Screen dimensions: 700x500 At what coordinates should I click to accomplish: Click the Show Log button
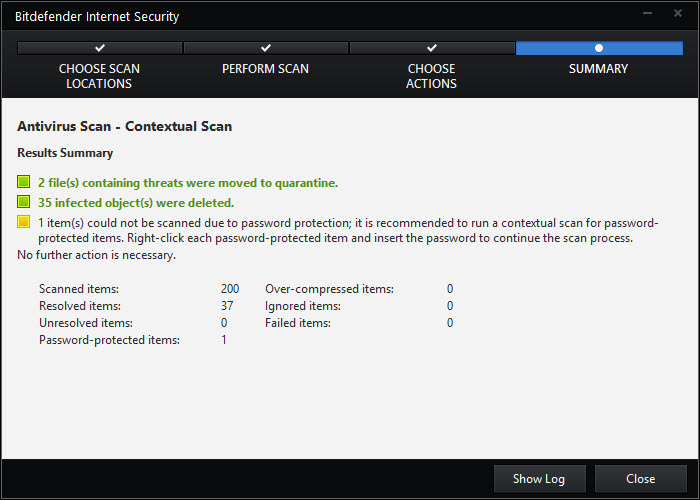tap(539, 479)
